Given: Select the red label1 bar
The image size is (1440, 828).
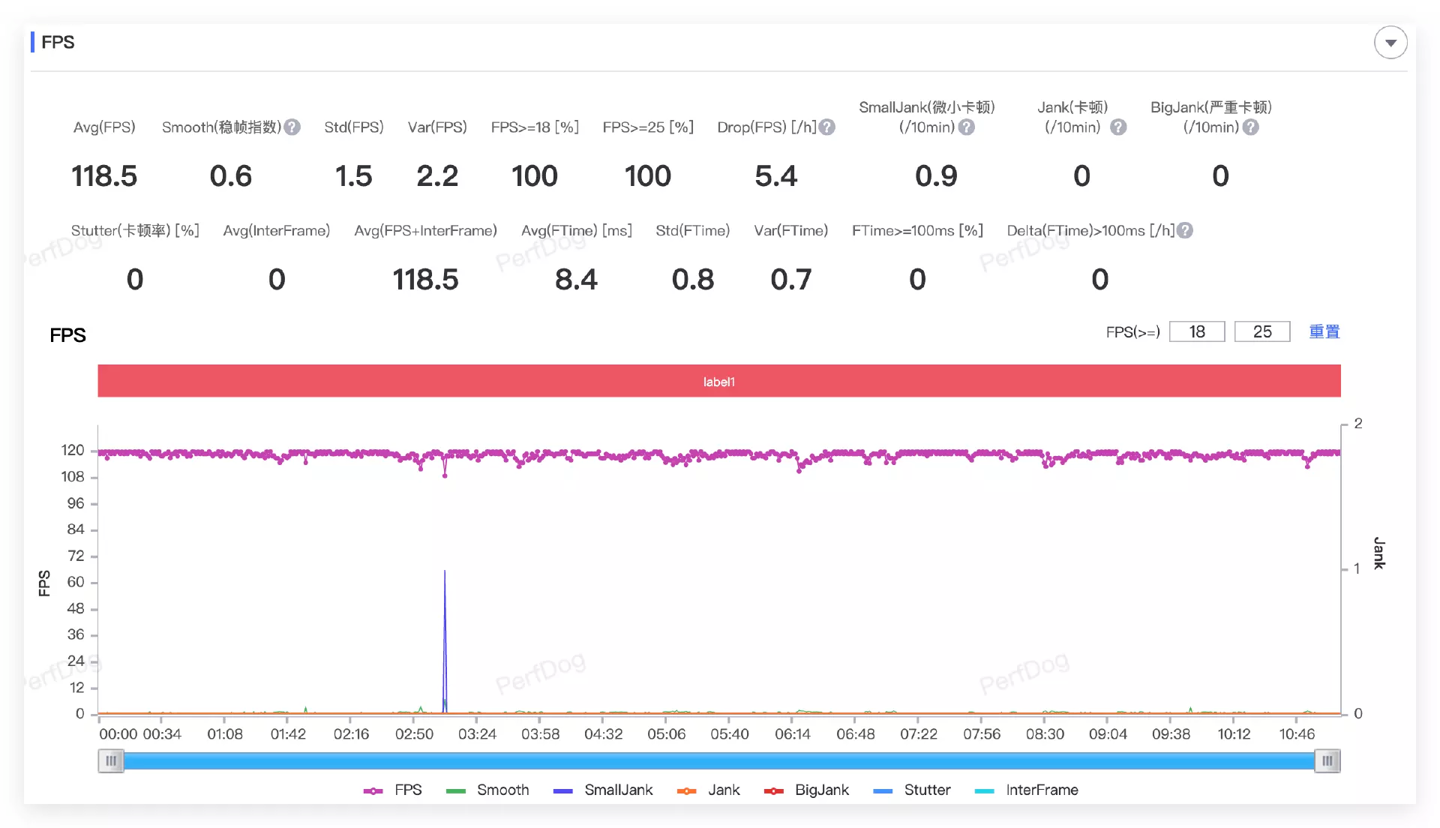Looking at the screenshot, I should (719, 381).
